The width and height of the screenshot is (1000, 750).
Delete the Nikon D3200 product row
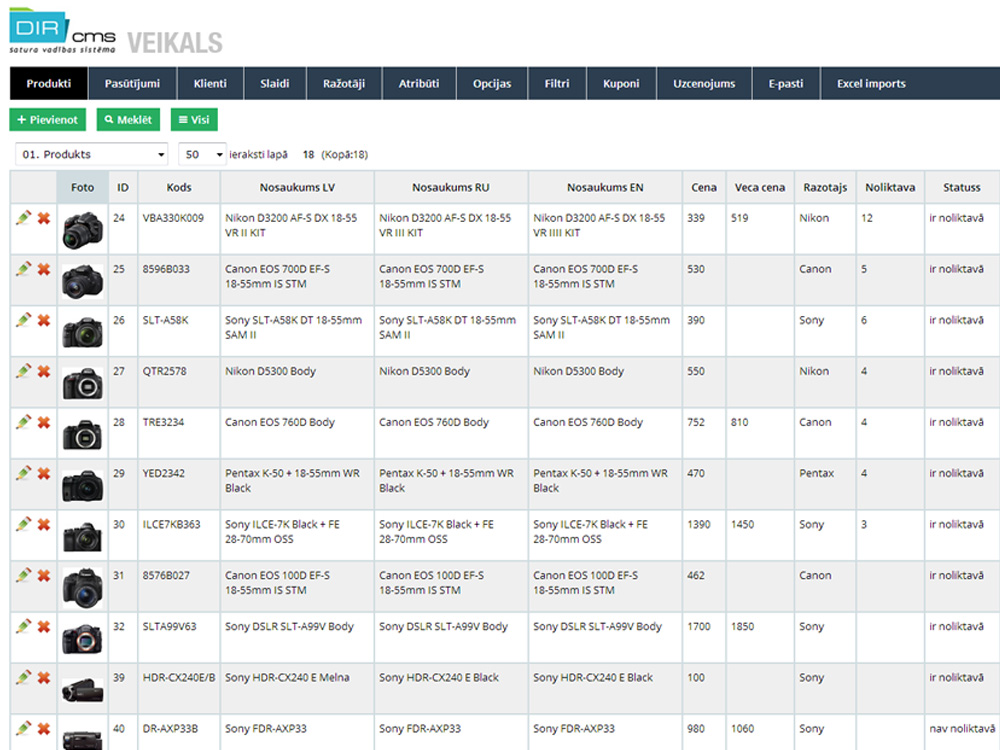pos(43,218)
